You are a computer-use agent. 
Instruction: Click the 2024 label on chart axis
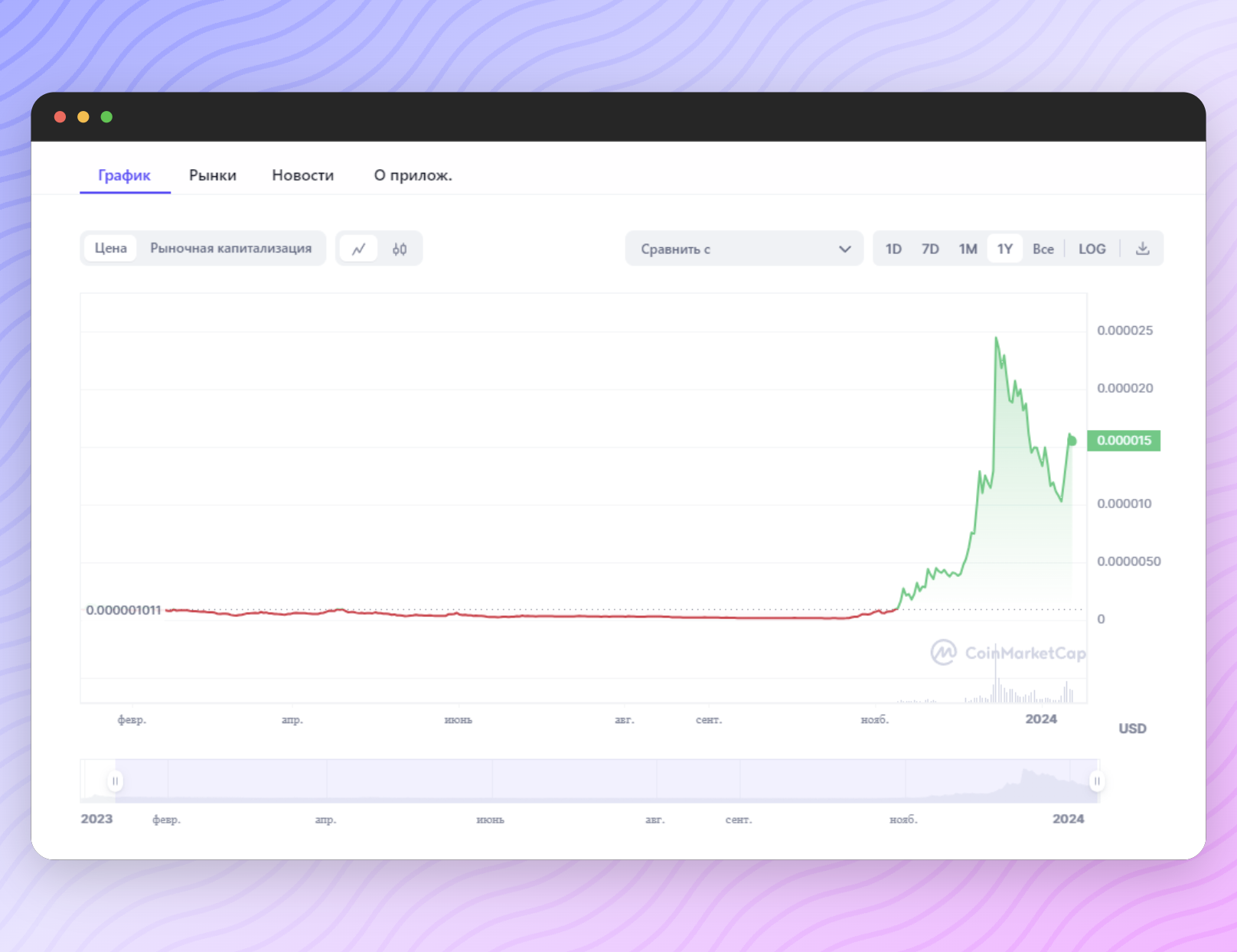point(1041,719)
